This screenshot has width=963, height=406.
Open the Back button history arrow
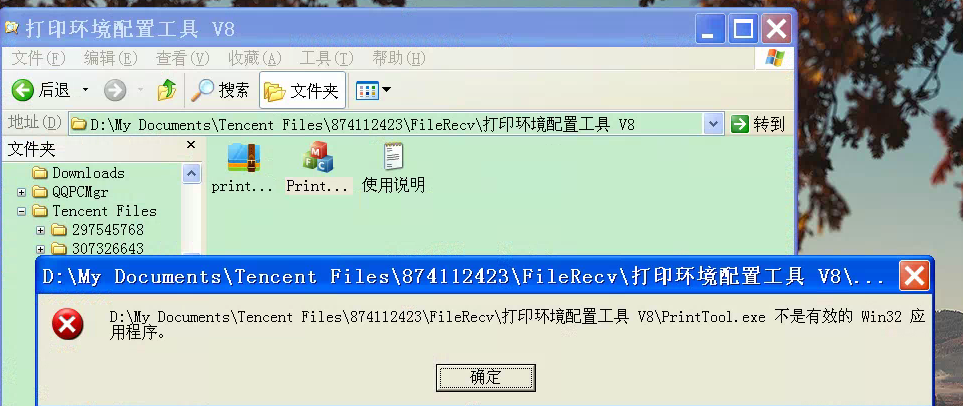coord(85,90)
